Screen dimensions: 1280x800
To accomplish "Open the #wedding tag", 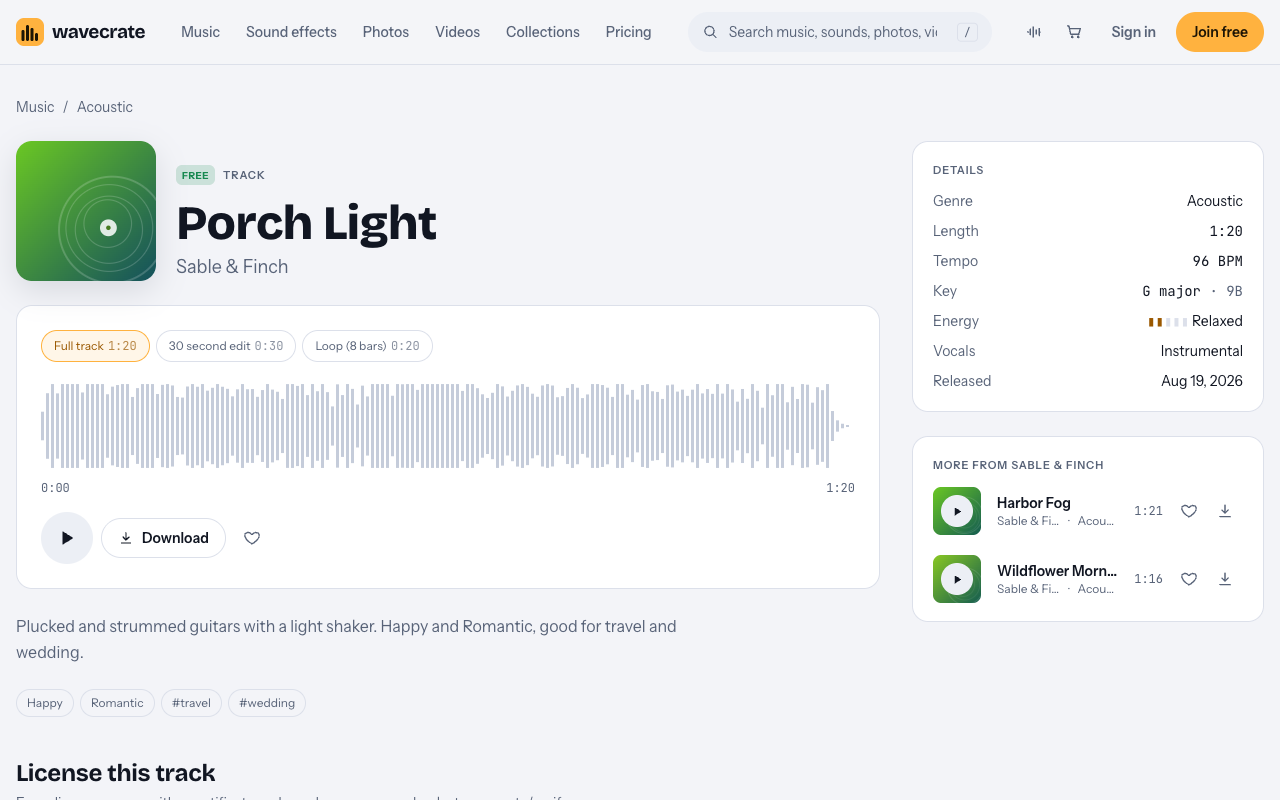I will (267, 703).
